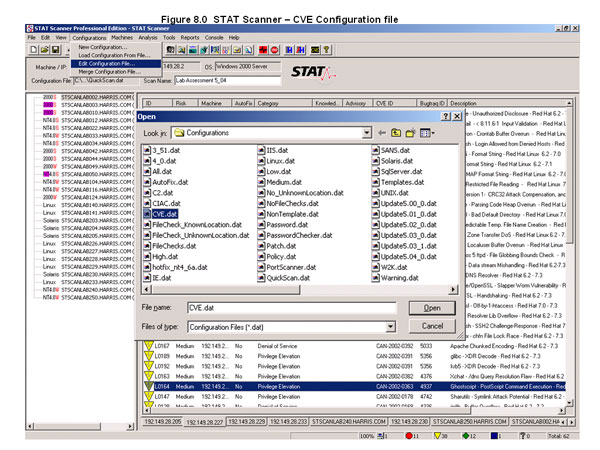
Task: Switch to the 192.149.28.205 tab
Action: 163,421
